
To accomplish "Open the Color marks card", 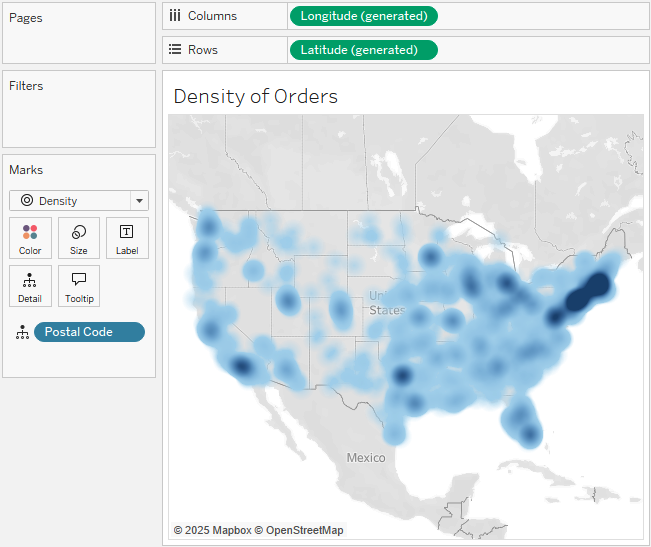I will (x=30, y=238).
